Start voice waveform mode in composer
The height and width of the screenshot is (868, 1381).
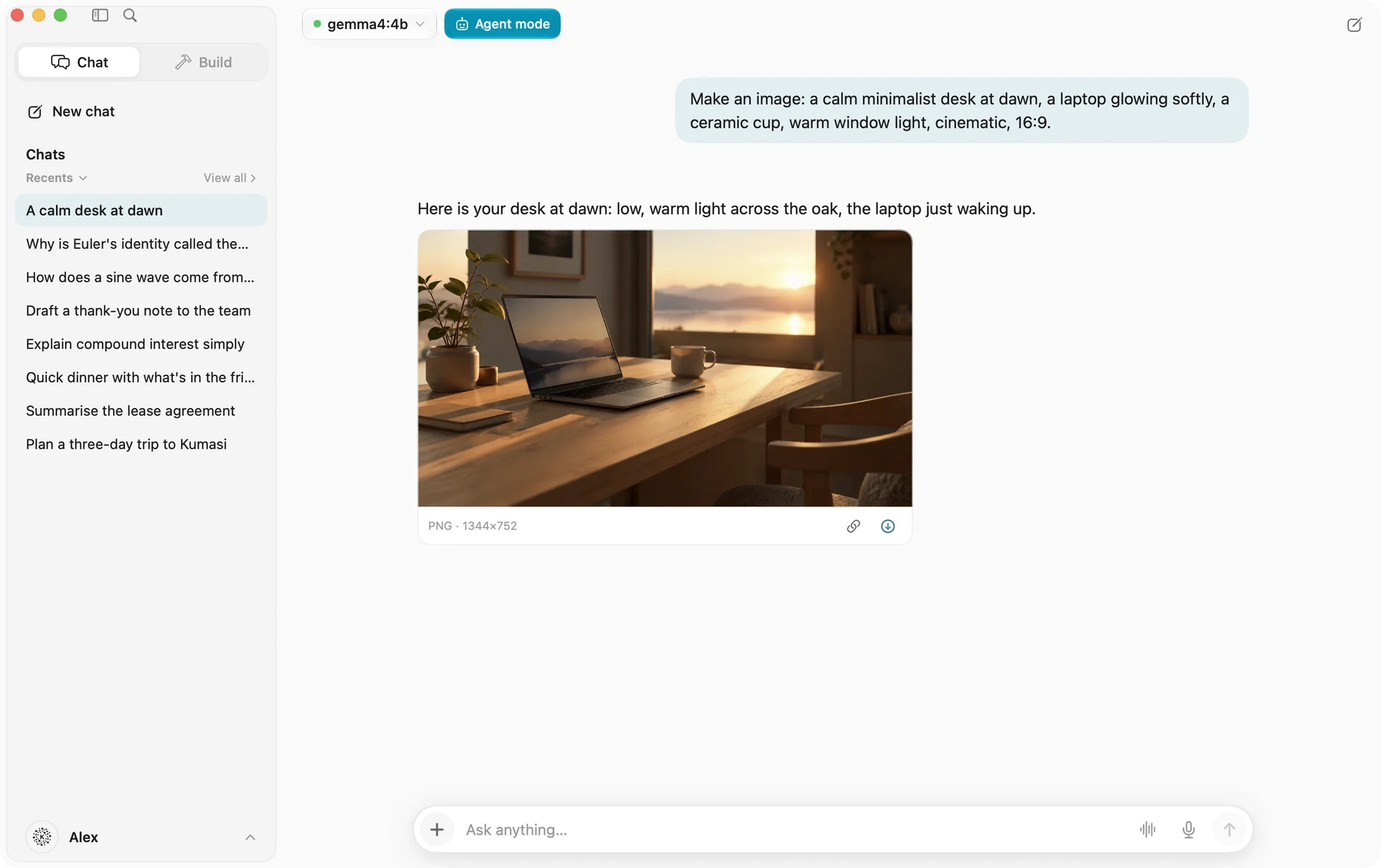pos(1148,829)
